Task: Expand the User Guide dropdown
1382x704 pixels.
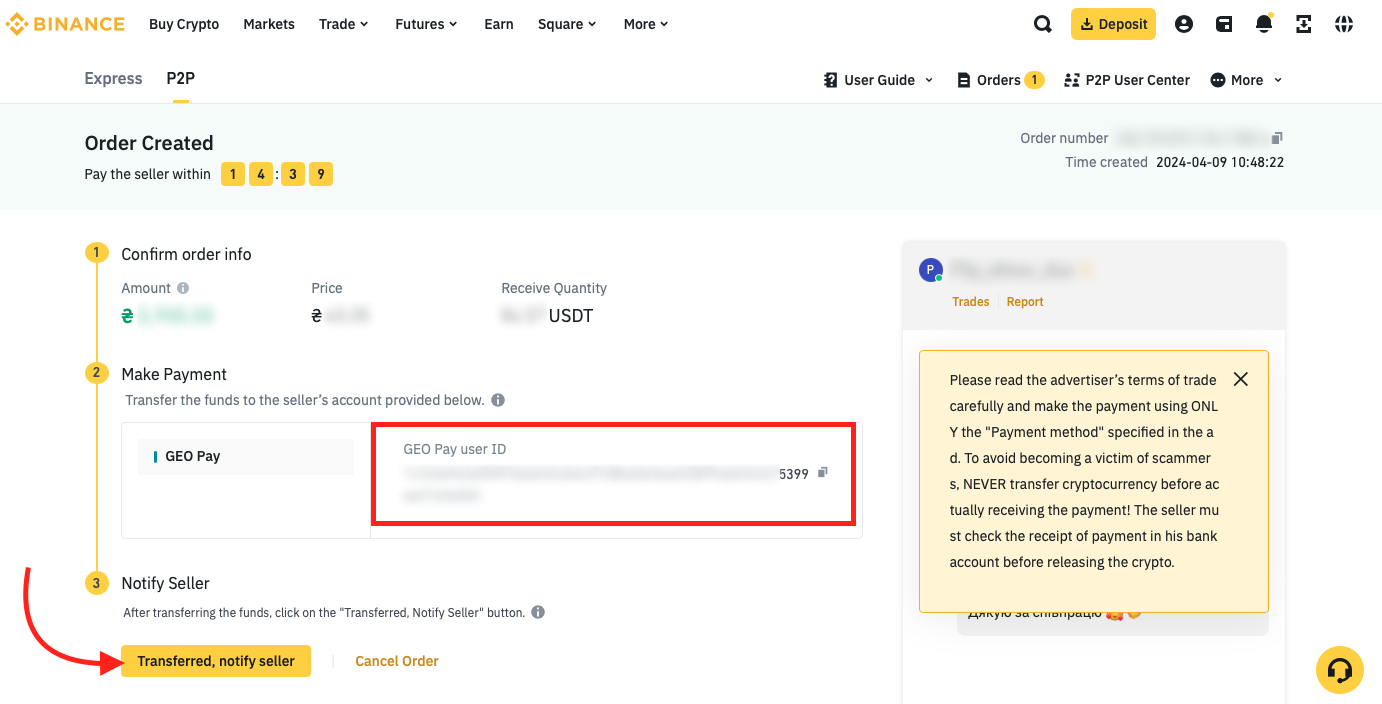Action: click(x=878, y=80)
